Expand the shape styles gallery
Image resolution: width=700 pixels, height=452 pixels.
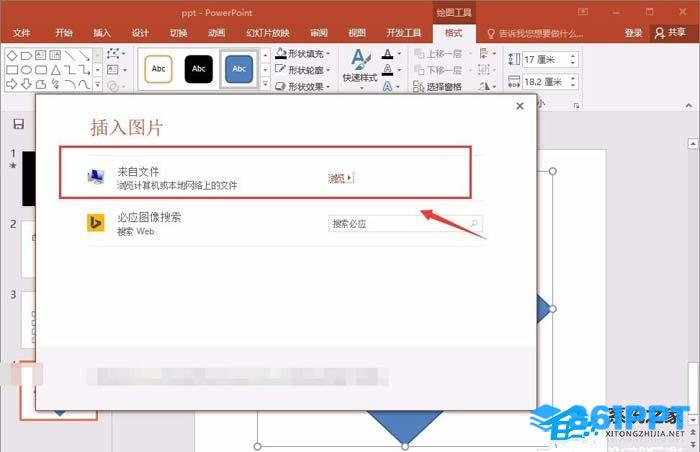point(265,84)
